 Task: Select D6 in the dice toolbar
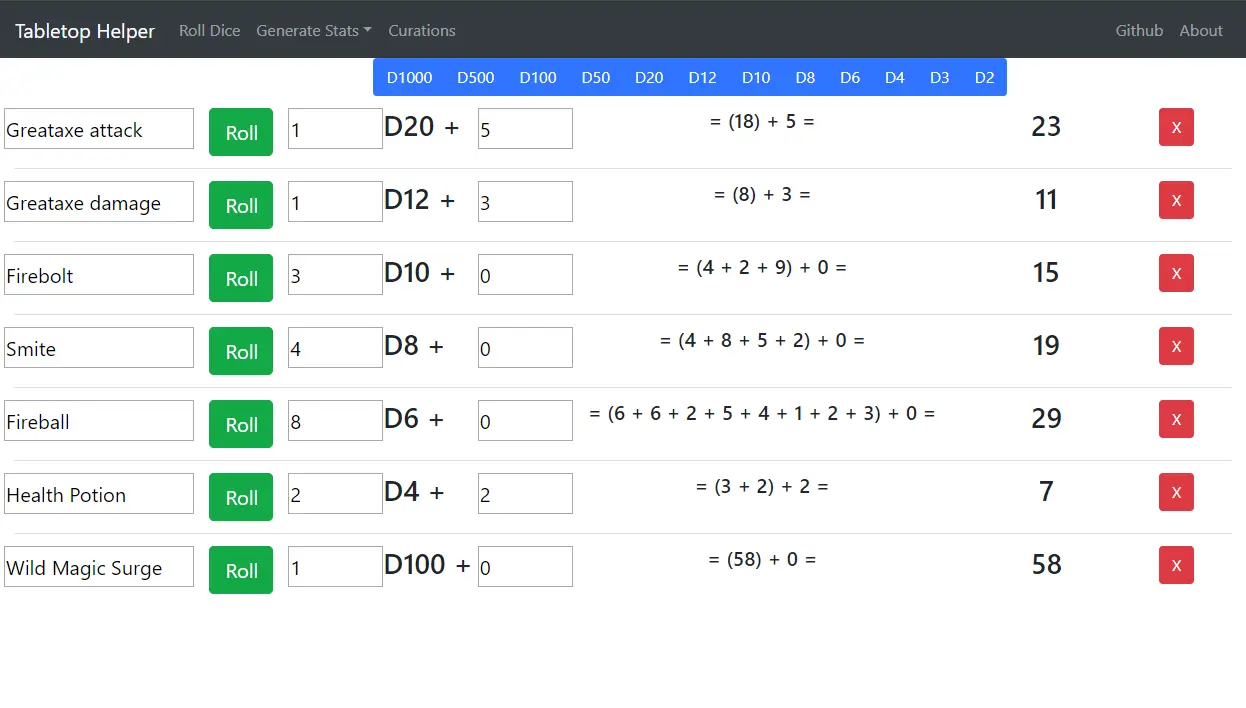tap(850, 78)
